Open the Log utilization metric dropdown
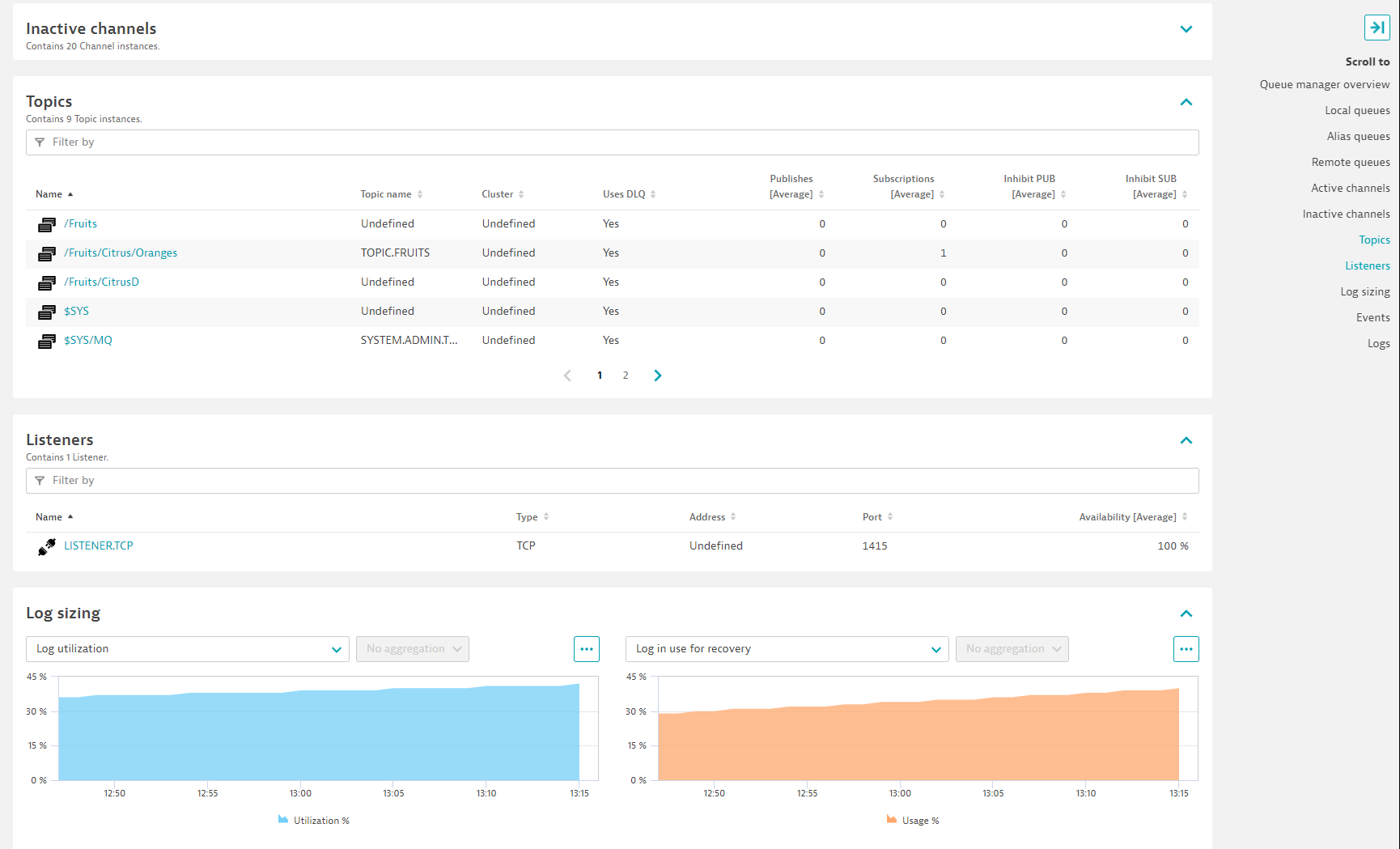The width and height of the screenshot is (1400, 849). coord(188,649)
